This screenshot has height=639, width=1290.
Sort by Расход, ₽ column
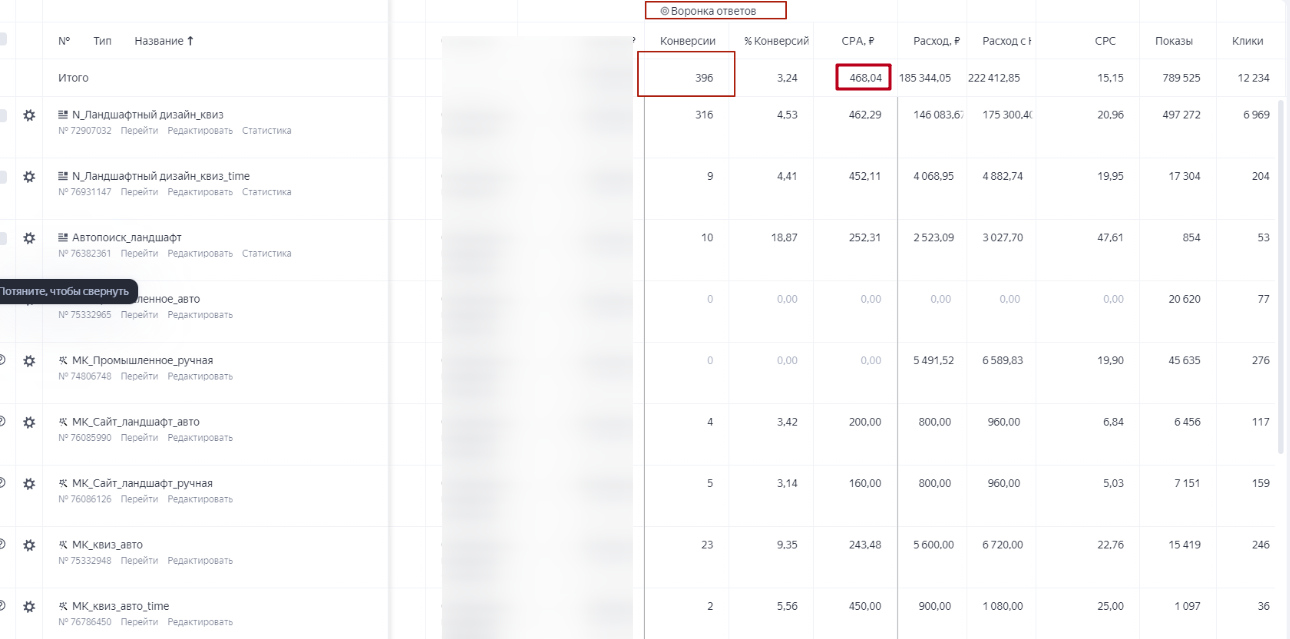tap(937, 41)
